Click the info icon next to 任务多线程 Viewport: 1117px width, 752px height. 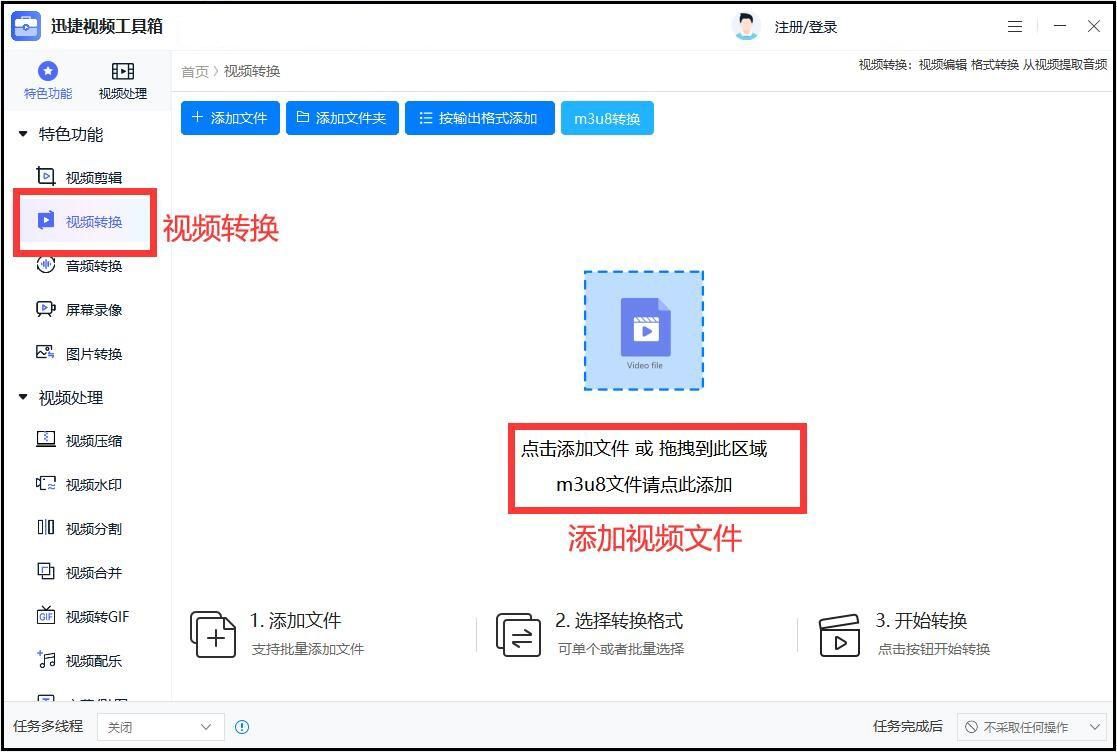coord(242,727)
